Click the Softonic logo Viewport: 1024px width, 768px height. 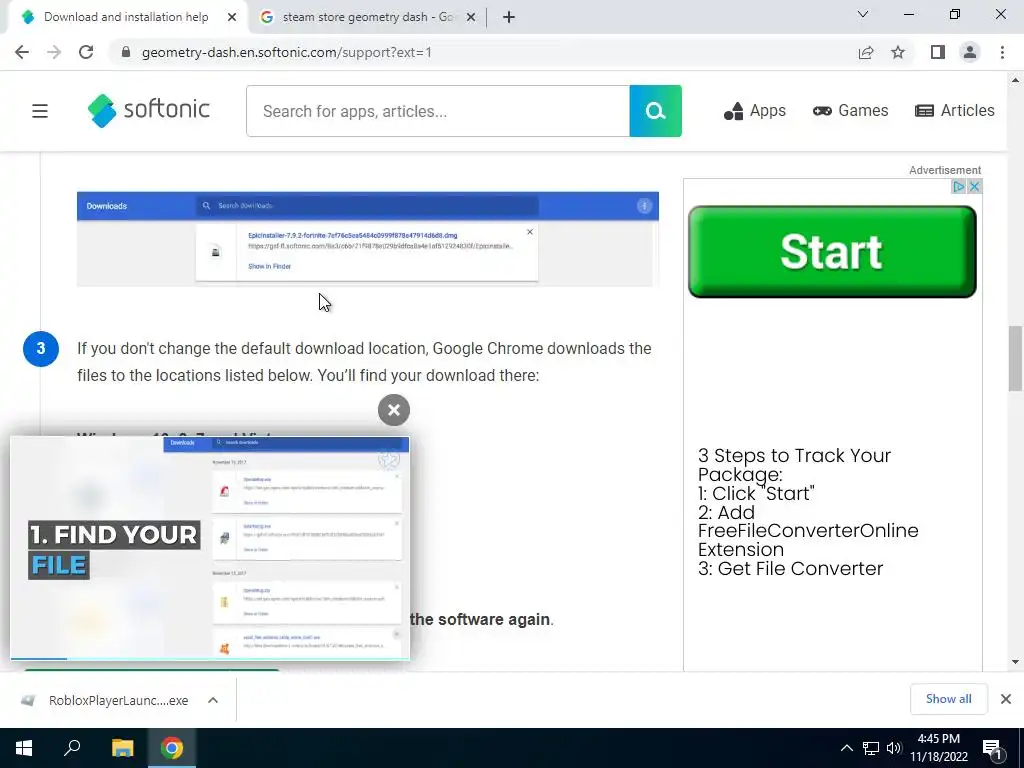149,110
